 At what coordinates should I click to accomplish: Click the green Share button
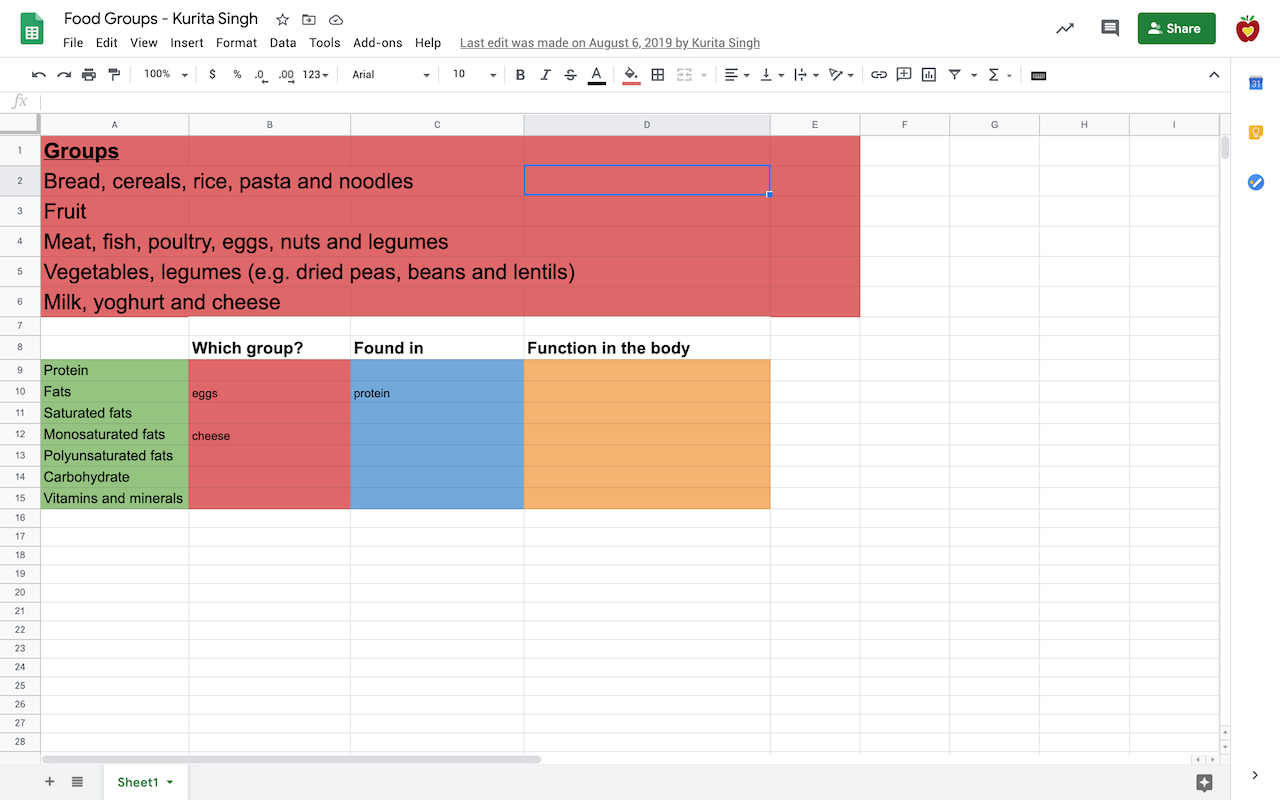pos(1176,28)
